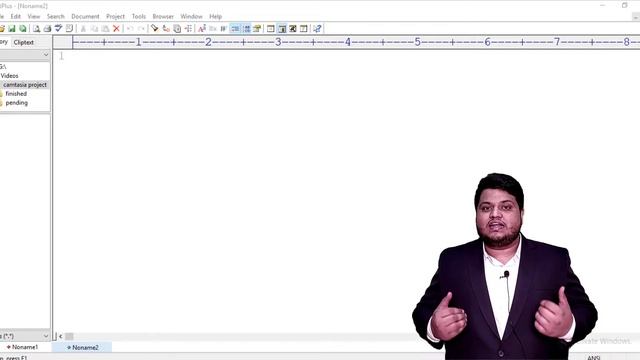Switch to the Noname1 document tab
This screenshot has width=640, height=360.
coord(22,347)
